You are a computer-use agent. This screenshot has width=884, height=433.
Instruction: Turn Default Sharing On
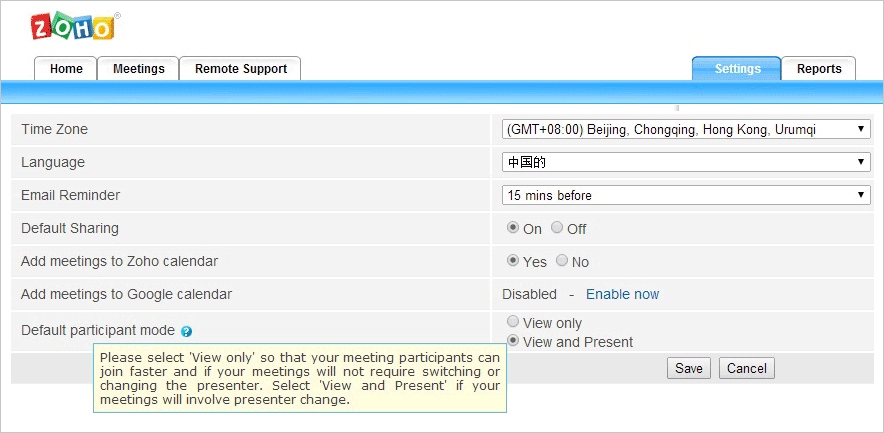513,228
